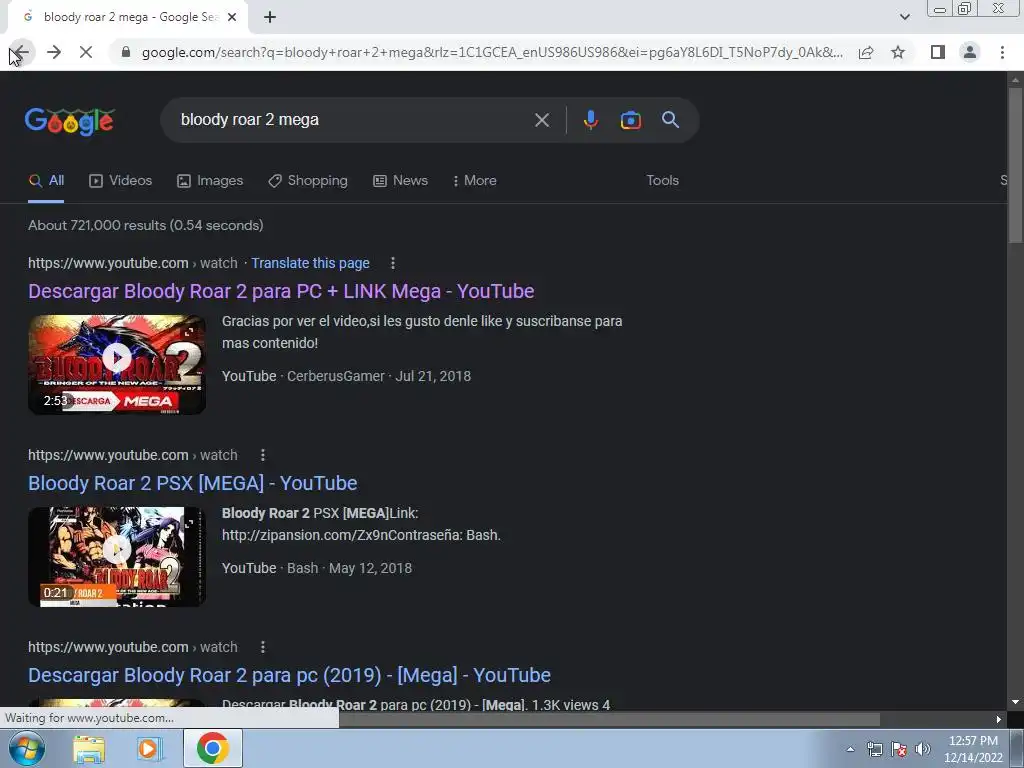This screenshot has height=768, width=1024.
Task: Open Windows Explorer from the taskbar
Action: click(89, 748)
